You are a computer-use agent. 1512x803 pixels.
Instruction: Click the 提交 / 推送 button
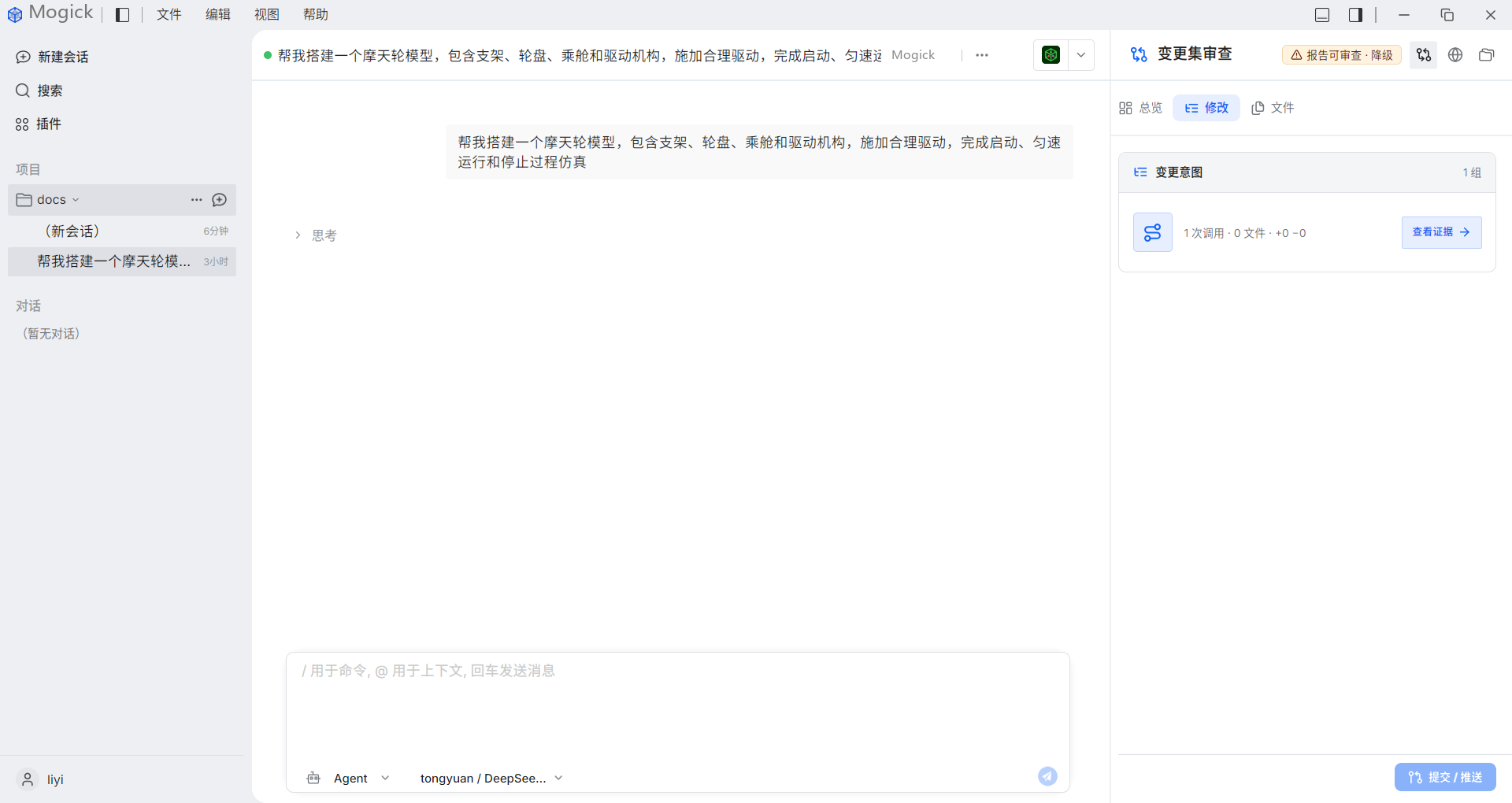point(1445,777)
